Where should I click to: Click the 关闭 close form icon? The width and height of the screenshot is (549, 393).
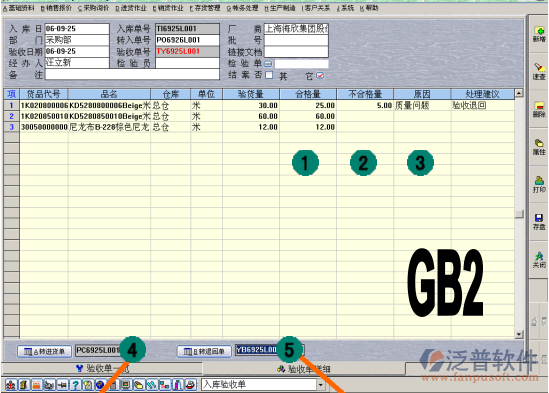tap(539, 260)
